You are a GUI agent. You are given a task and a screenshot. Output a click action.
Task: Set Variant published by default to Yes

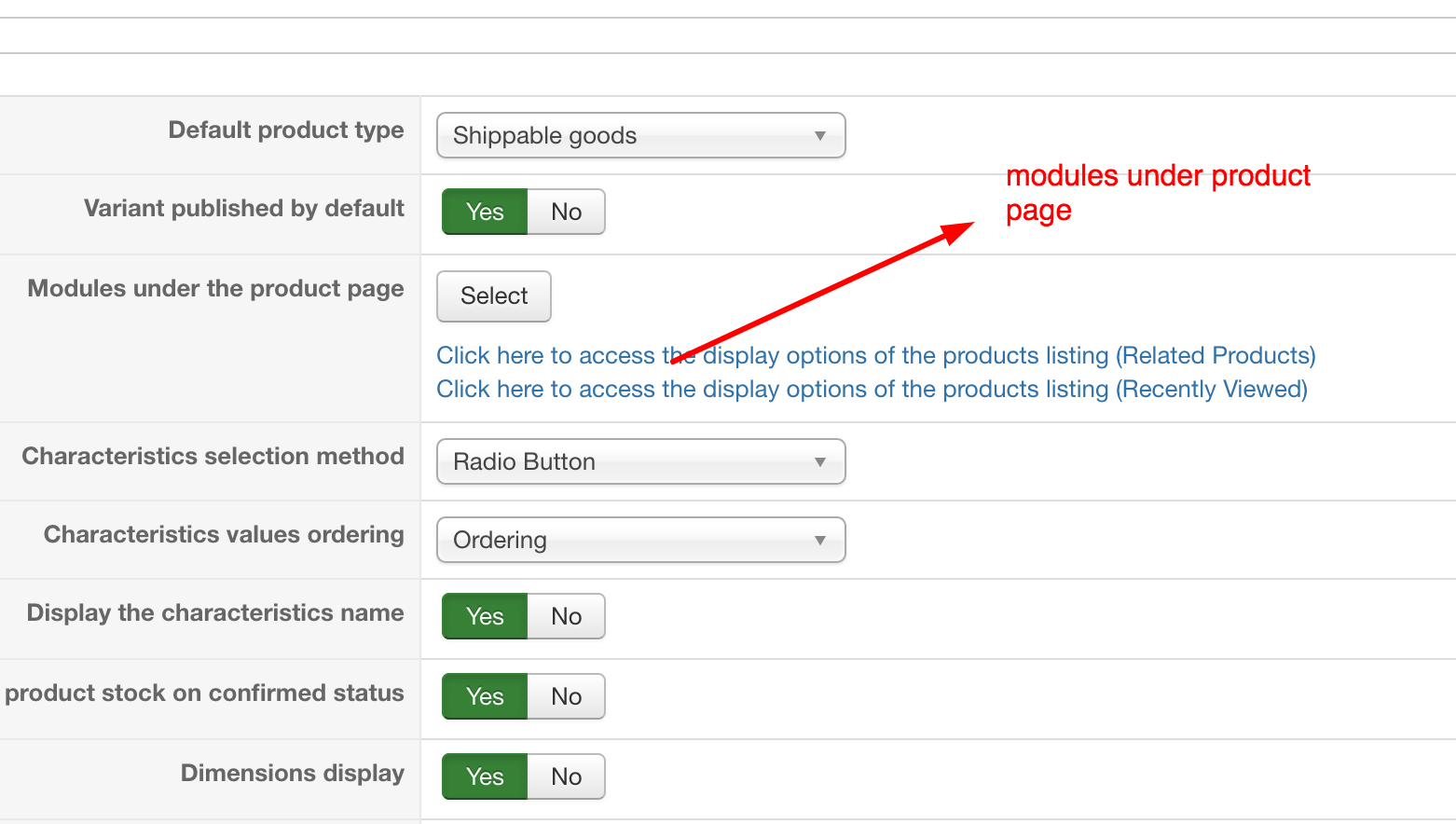coord(485,212)
